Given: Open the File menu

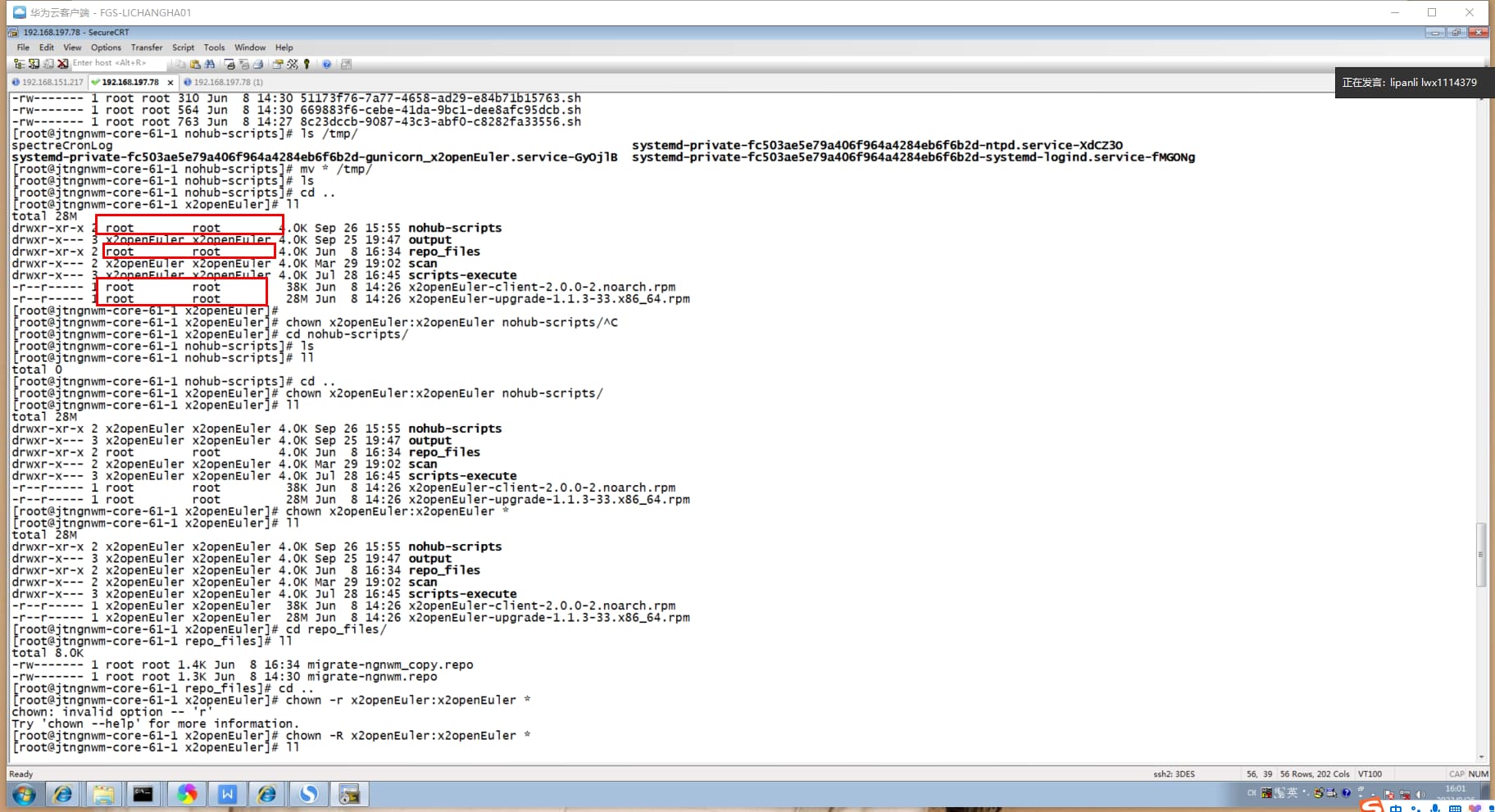Looking at the screenshot, I should 23,48.
